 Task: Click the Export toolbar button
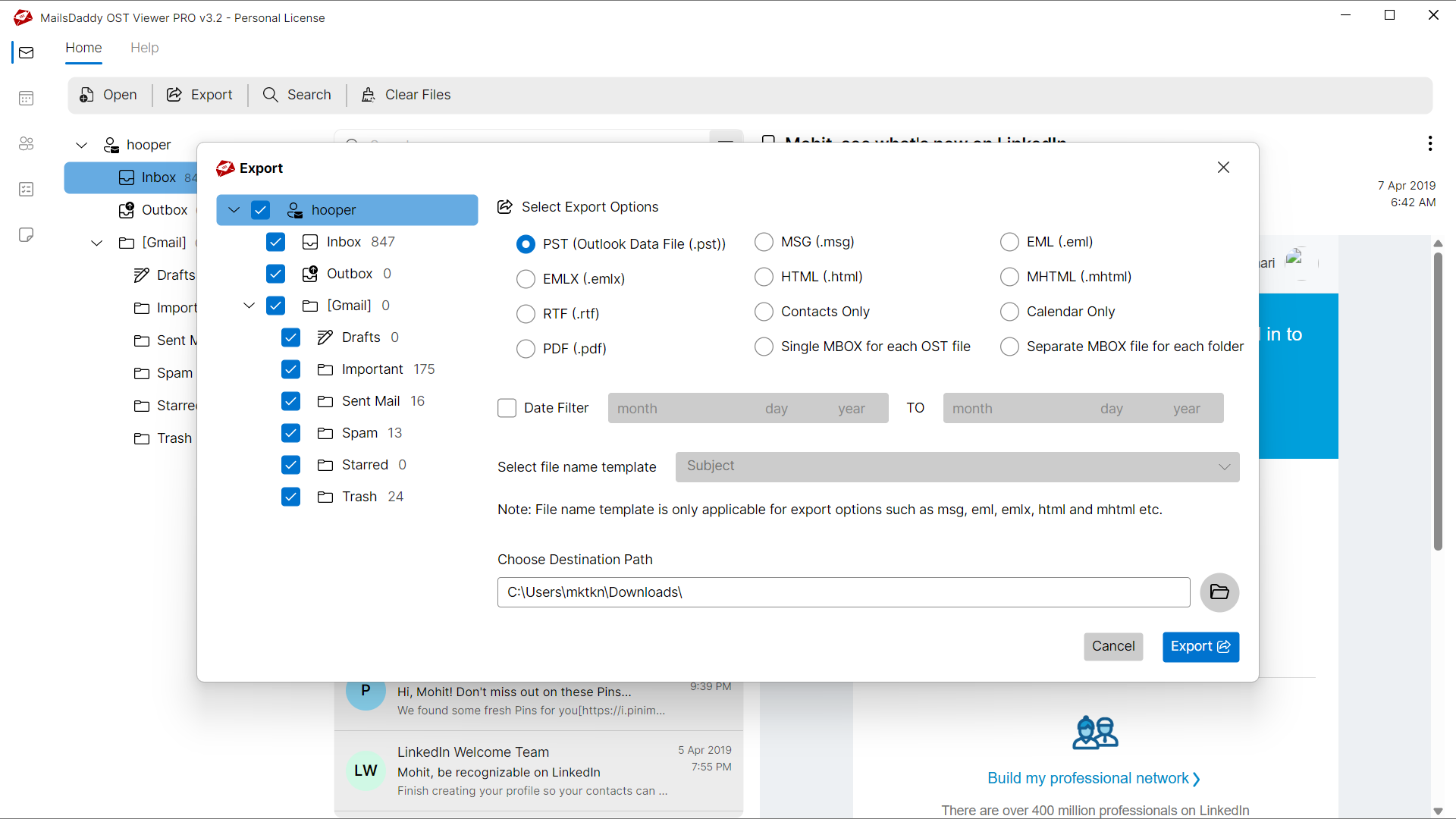coord(199,95)
